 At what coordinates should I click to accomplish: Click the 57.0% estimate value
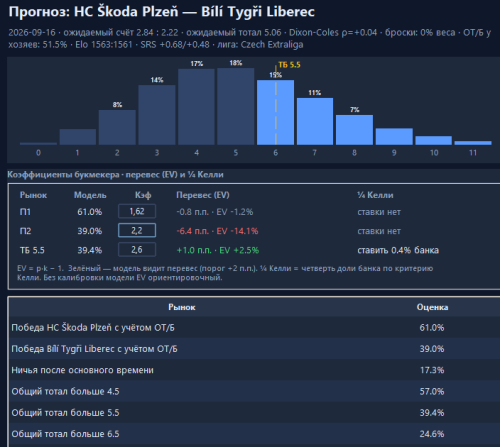pyautogui.click(x=432, y=391)
